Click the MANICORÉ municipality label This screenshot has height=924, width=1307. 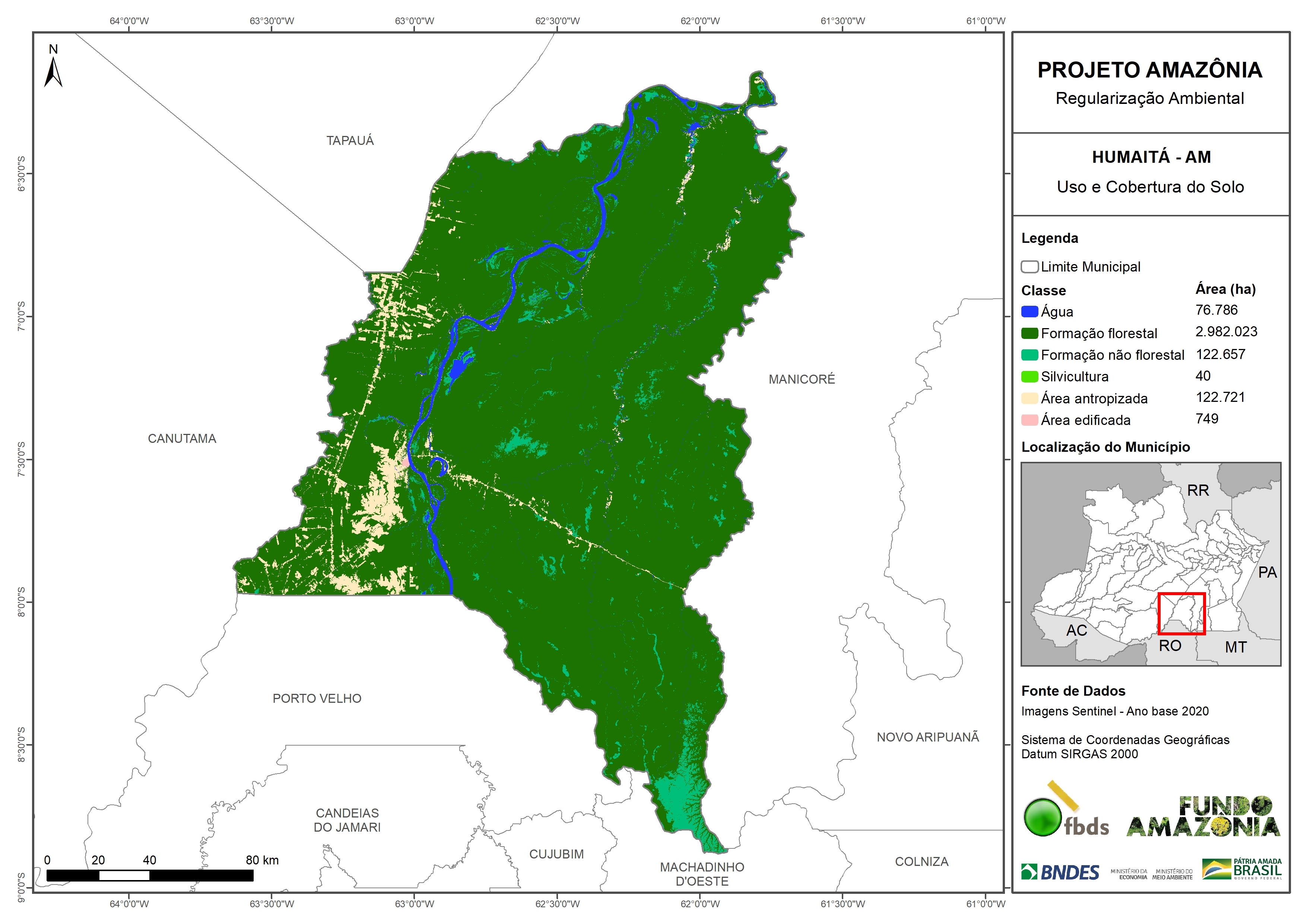tap(802, 379)
